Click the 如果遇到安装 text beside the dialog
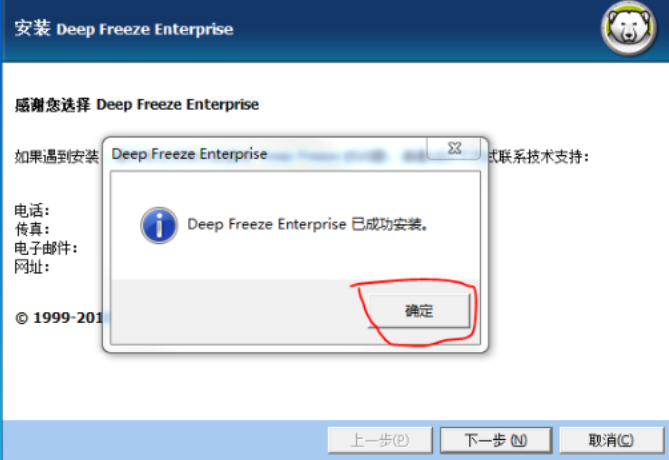The height and width of the screenshot is (460, 669). pos(57,157)
